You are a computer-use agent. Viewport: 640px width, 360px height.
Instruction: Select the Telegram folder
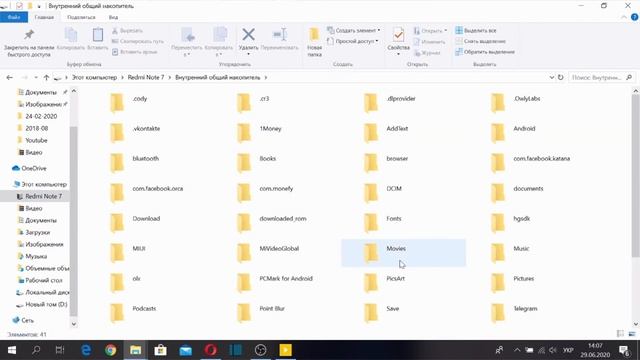514,313
